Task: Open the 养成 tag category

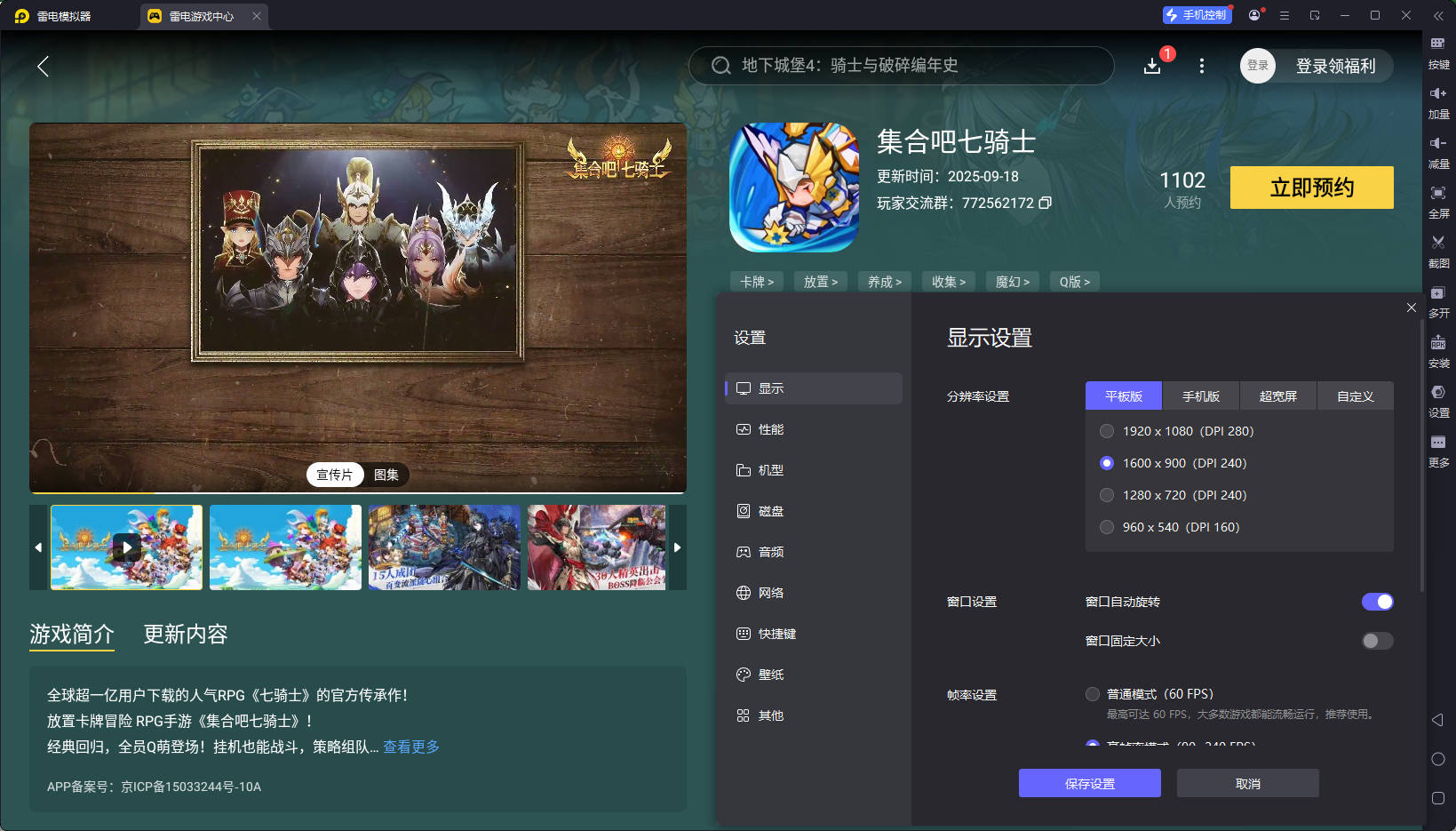Action: [x=885, y=282]
